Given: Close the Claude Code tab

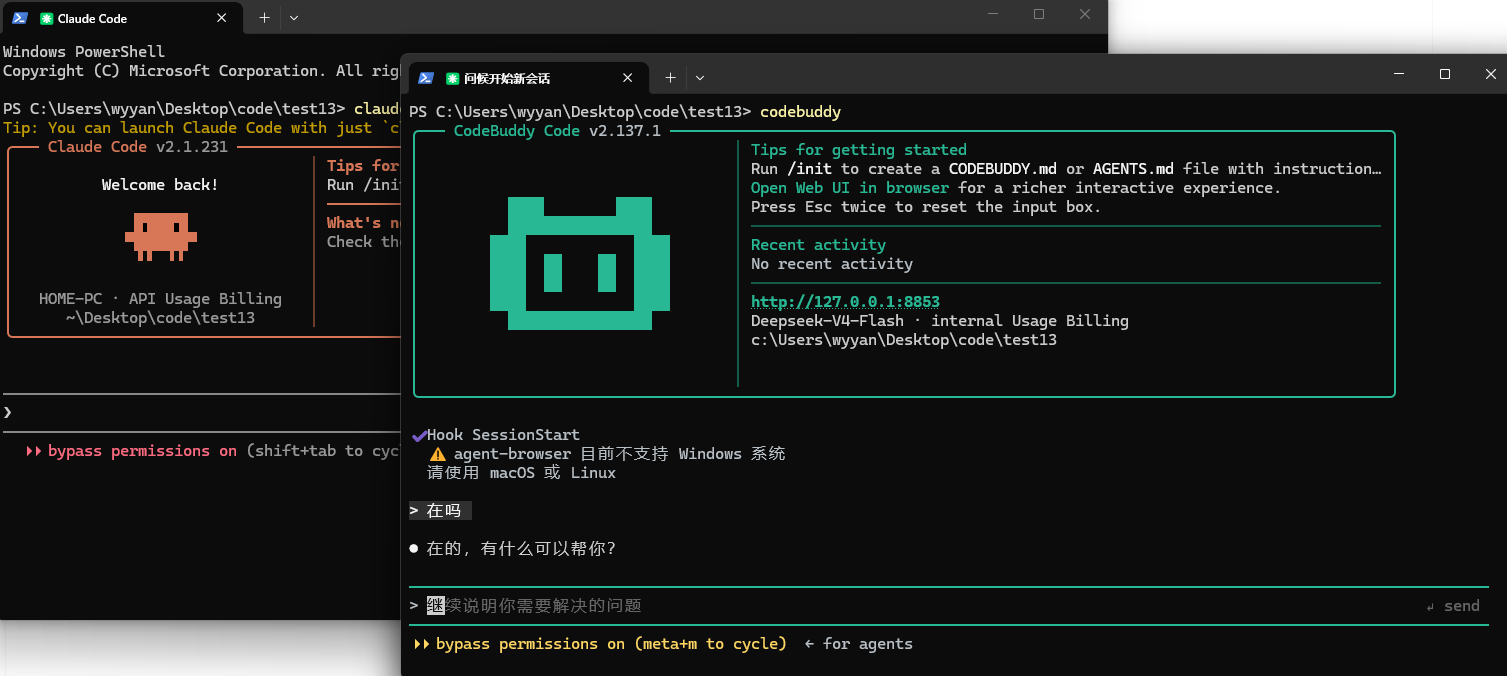Looking at the screenshot, I should click(x=223, y=18).
